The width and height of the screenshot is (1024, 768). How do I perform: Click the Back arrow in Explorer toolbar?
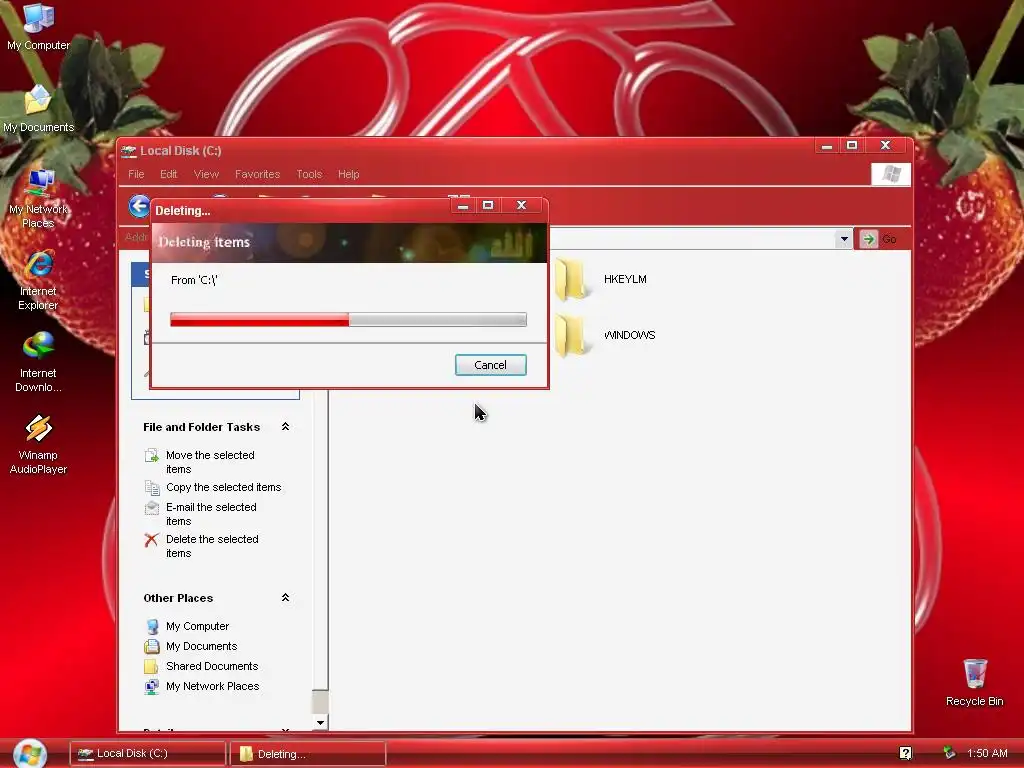138,206
